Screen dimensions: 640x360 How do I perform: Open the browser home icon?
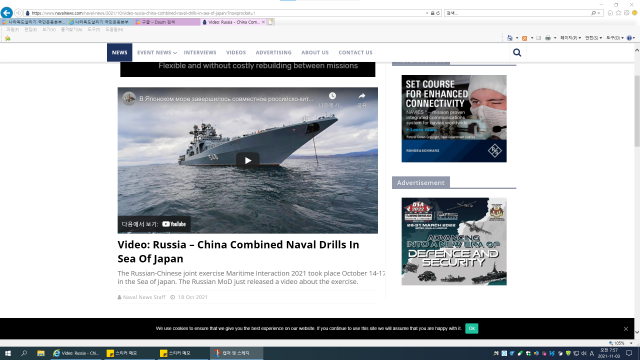point(610,13)
